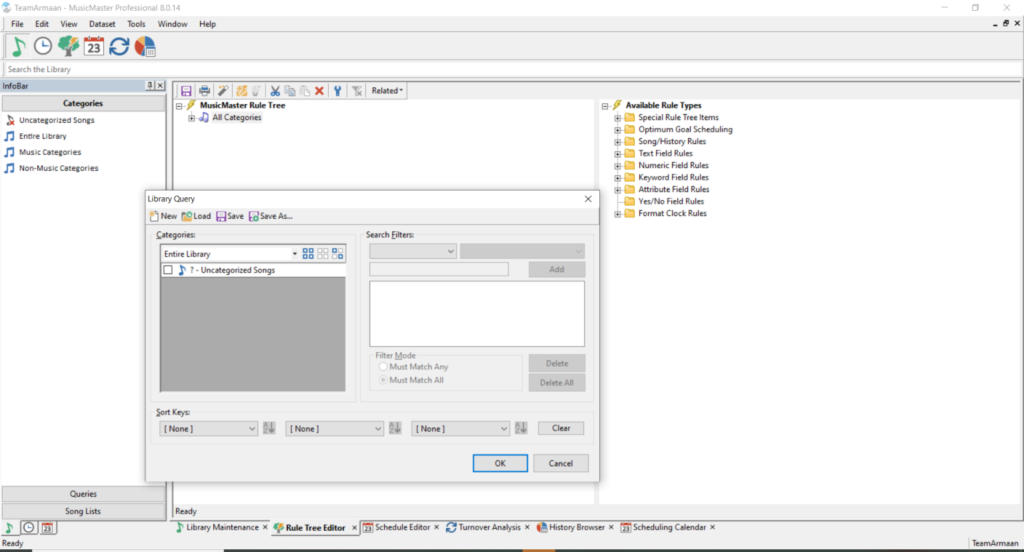Click Save As in the Library Query toolbar
The width and height of the screenshot is (1024, 552).
tap(271, 216)
